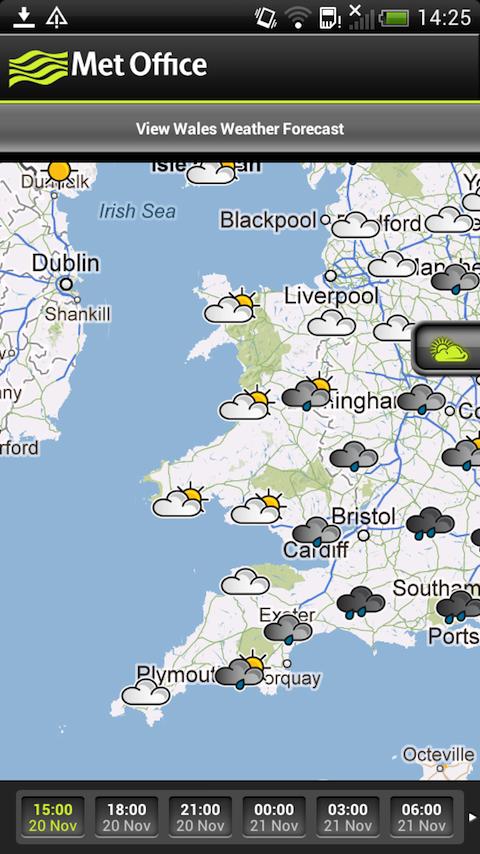The width and height of the screenshot is (480, 854).
Task: Tap sunny weather icon near Dundalk
Action: 59,172
